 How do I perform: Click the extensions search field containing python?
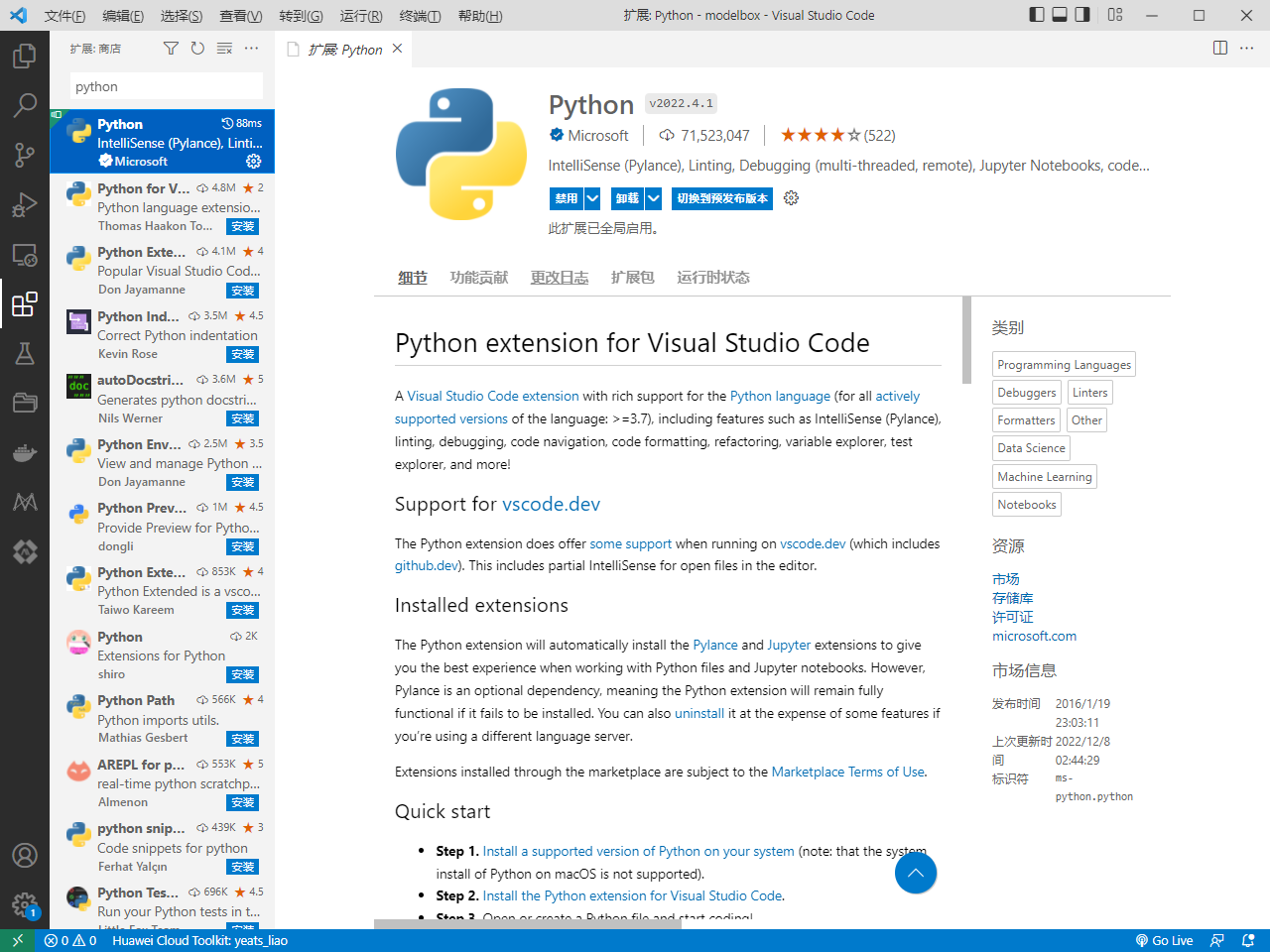(166, 86)
